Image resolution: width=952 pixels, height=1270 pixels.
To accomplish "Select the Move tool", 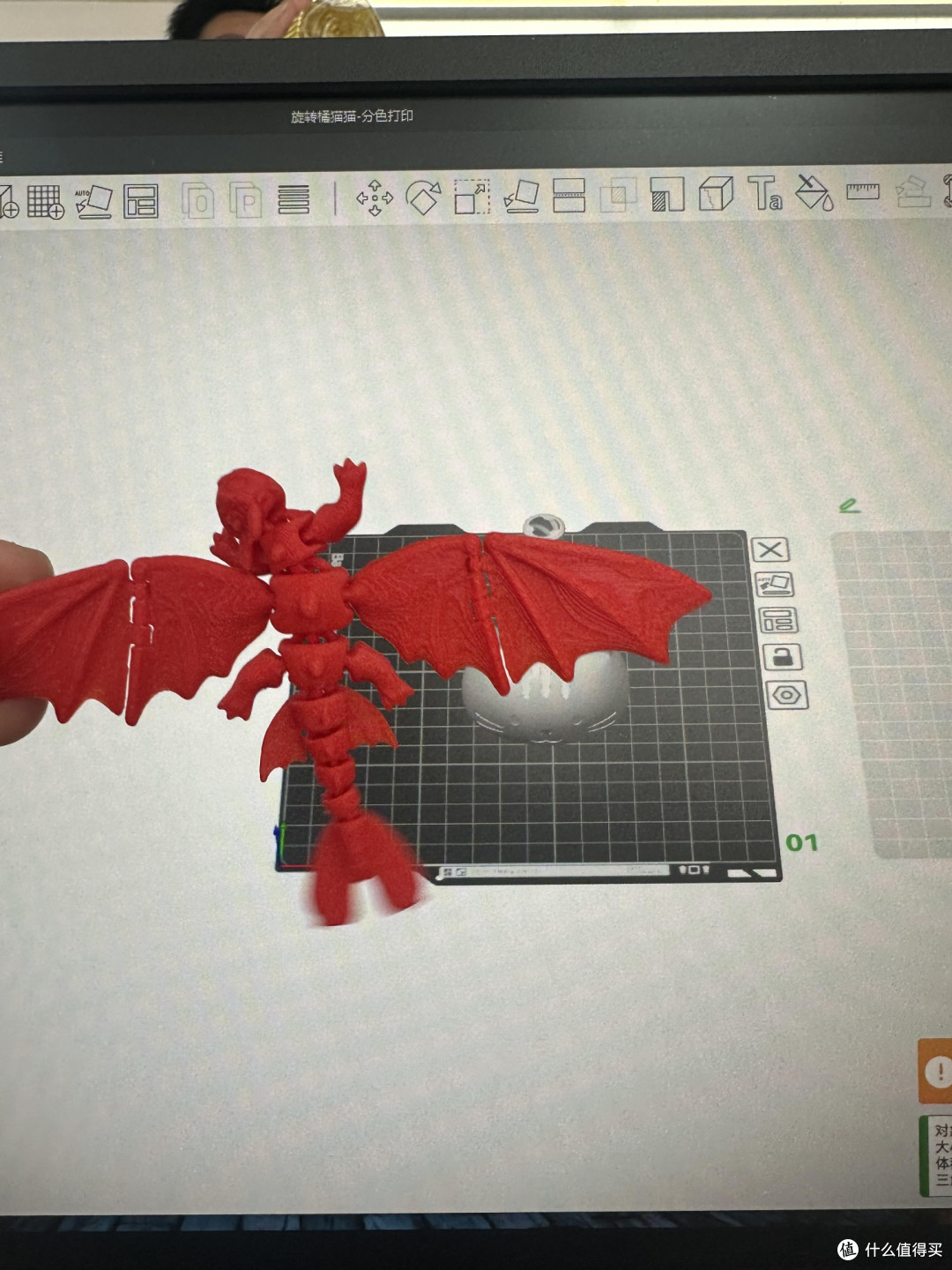I will 375,198.
